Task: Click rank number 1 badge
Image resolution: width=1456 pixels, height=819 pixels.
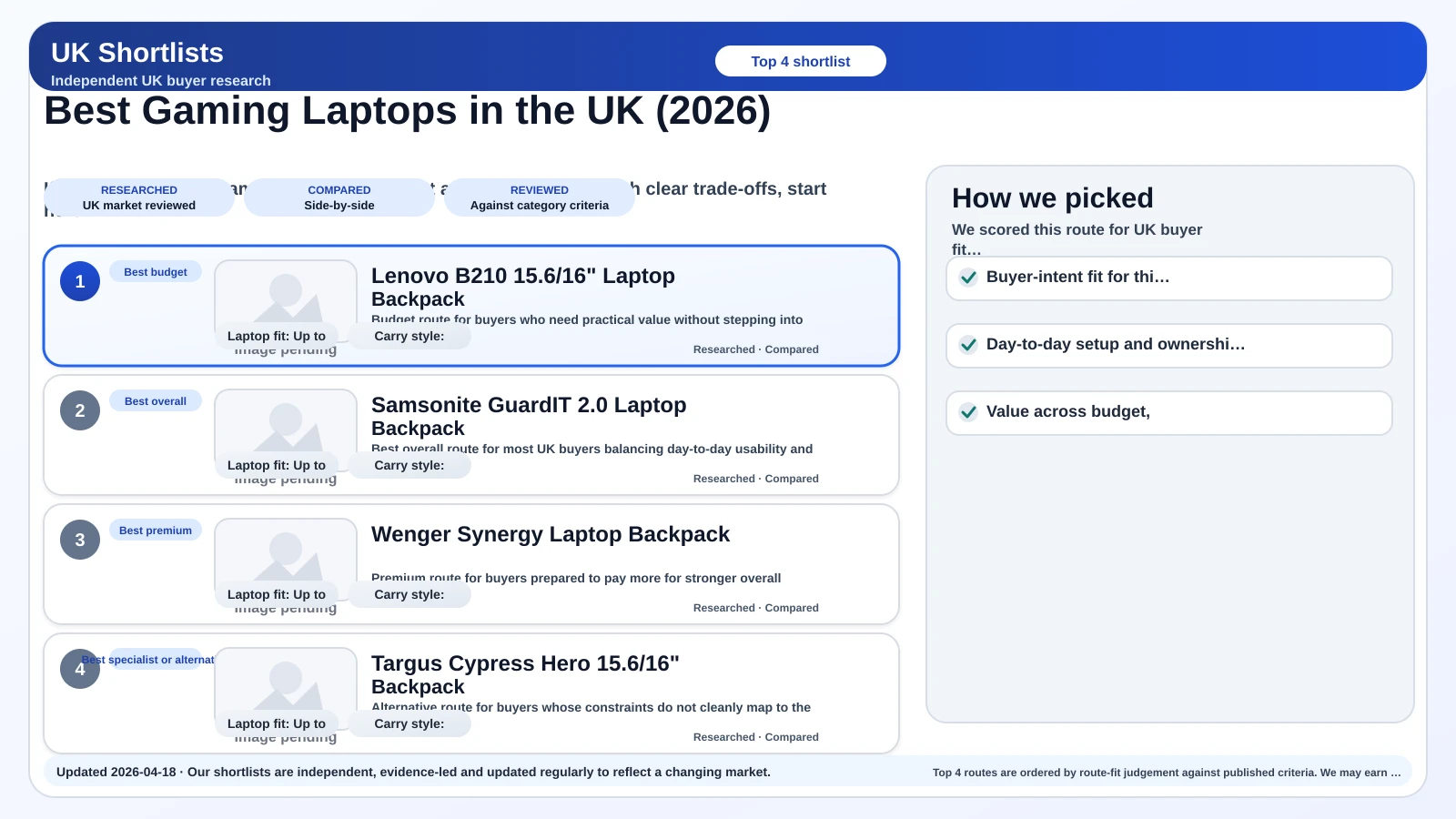Action: tap(80, 281)
